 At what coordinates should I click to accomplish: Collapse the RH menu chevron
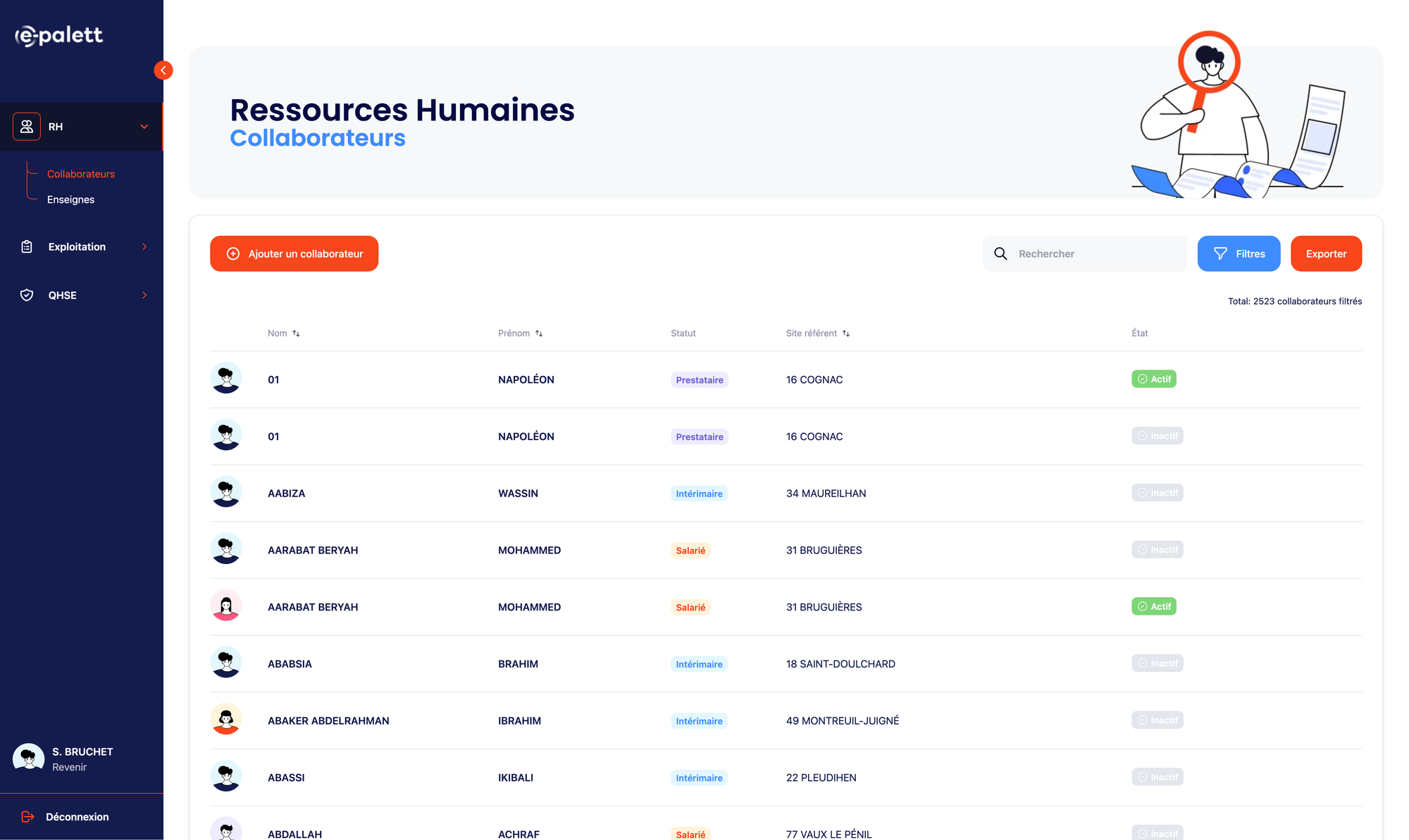click(x=144, y=127)
